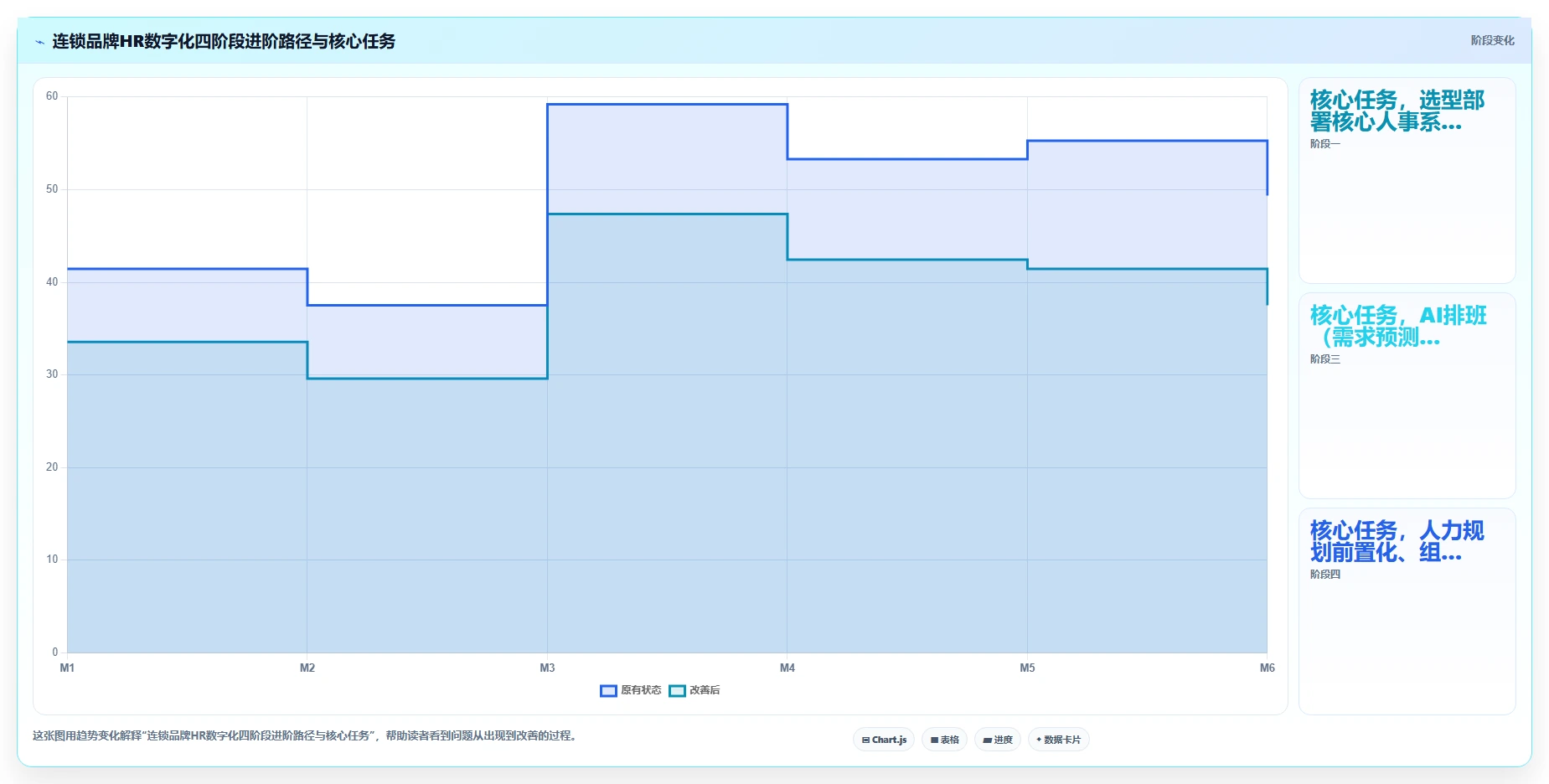This screenshot has height=784, width=1549.
Task: Click the y-axis value 50
Action: (x=52, y=189)
